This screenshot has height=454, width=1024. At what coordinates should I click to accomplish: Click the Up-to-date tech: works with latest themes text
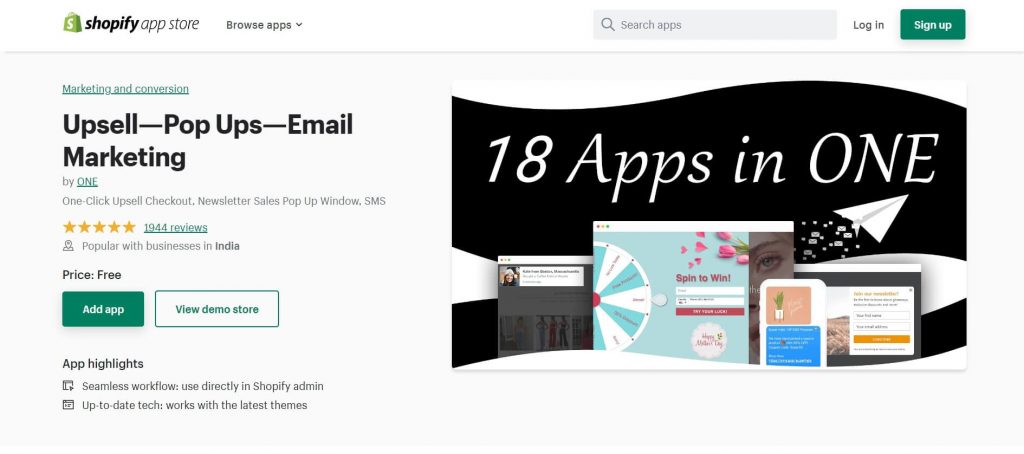[195, 405]
